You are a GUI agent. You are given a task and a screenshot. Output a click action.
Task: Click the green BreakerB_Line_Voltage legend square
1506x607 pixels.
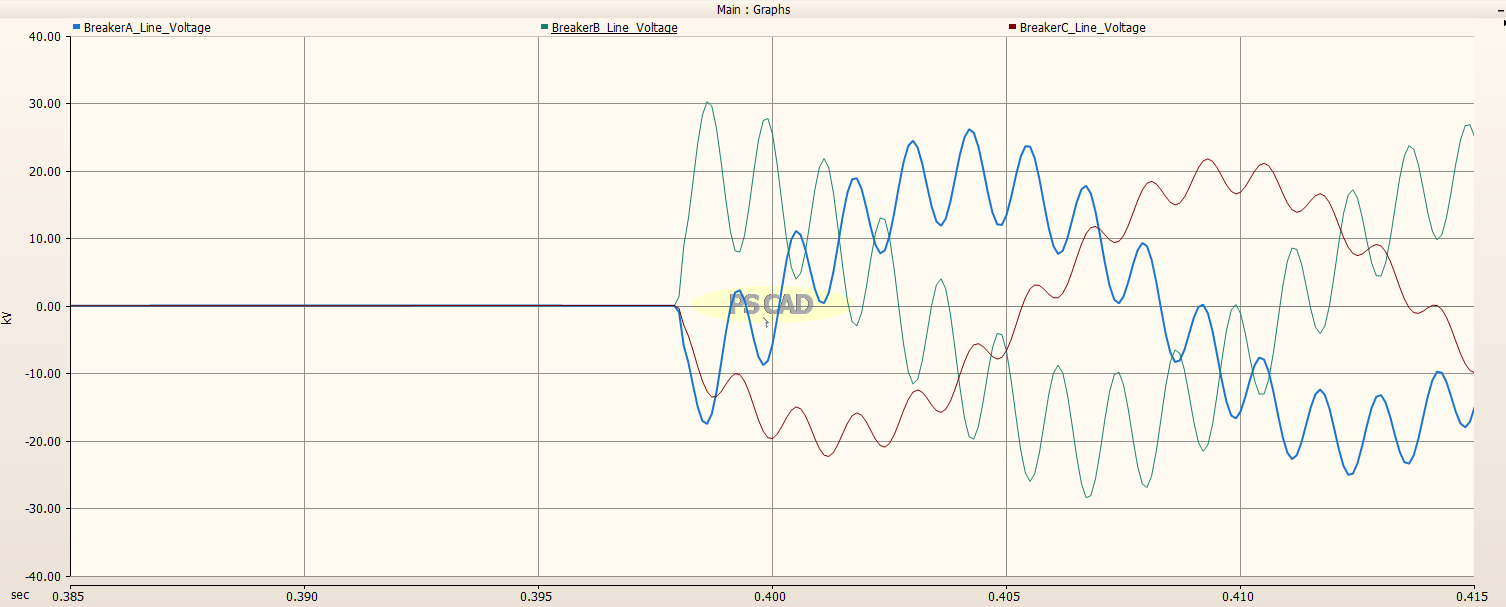coord(544,27)
